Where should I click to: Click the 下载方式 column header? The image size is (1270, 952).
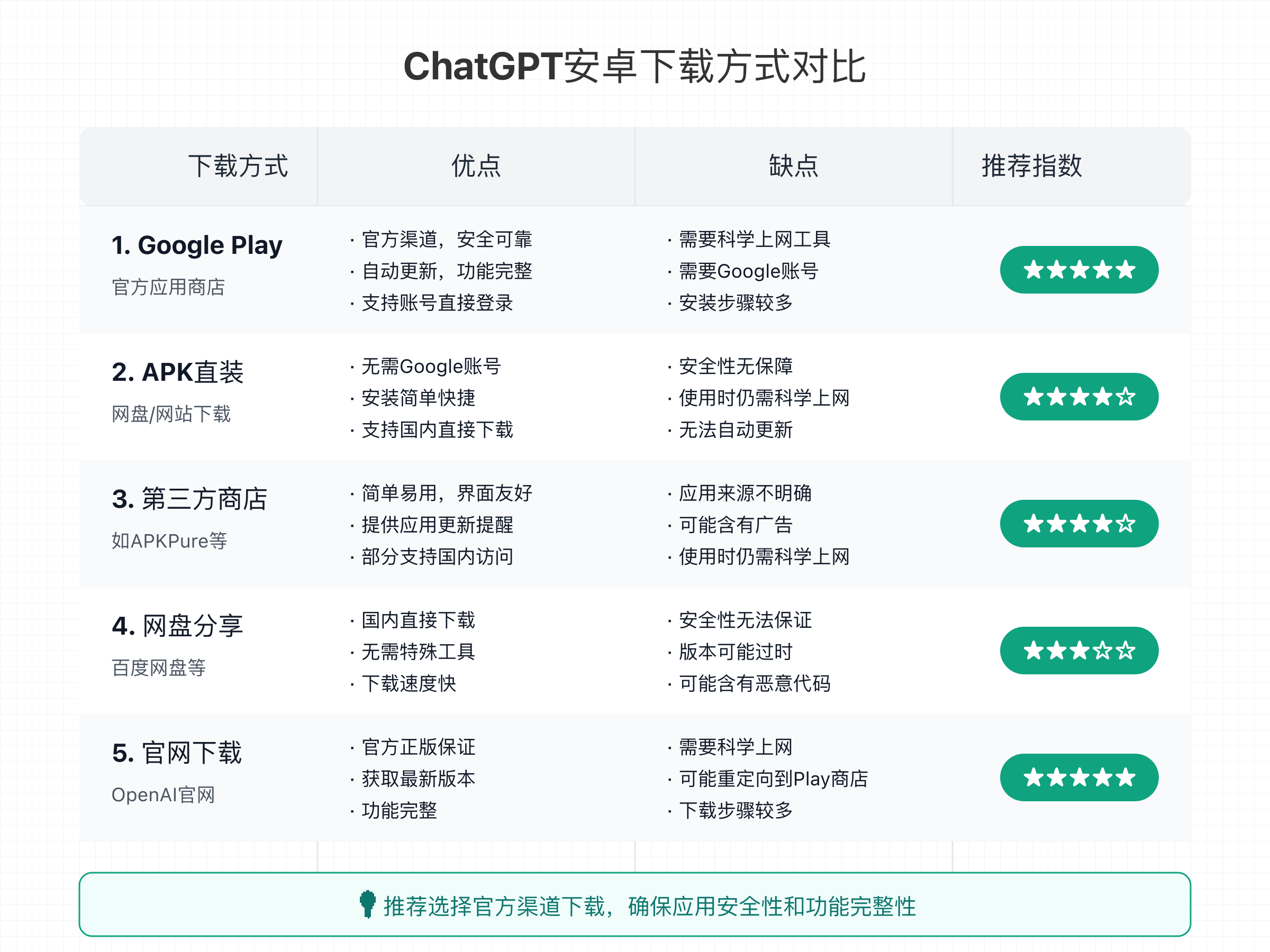pyautogui.click(x=238, y=167)
